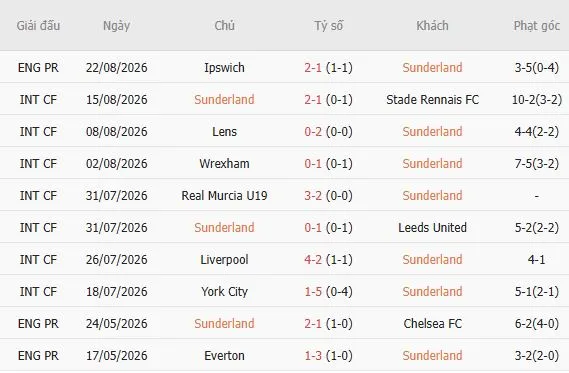The height and width of the screenshot is (373, 569).
Task: Select the Ngày column header
Action: 116,26
